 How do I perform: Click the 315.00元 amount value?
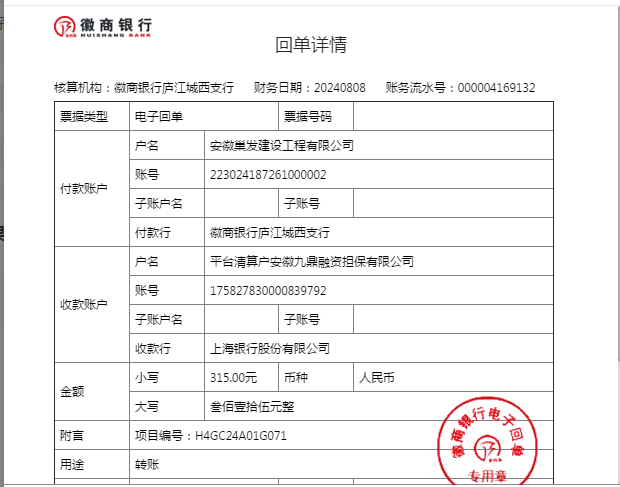tap(234, 378)
